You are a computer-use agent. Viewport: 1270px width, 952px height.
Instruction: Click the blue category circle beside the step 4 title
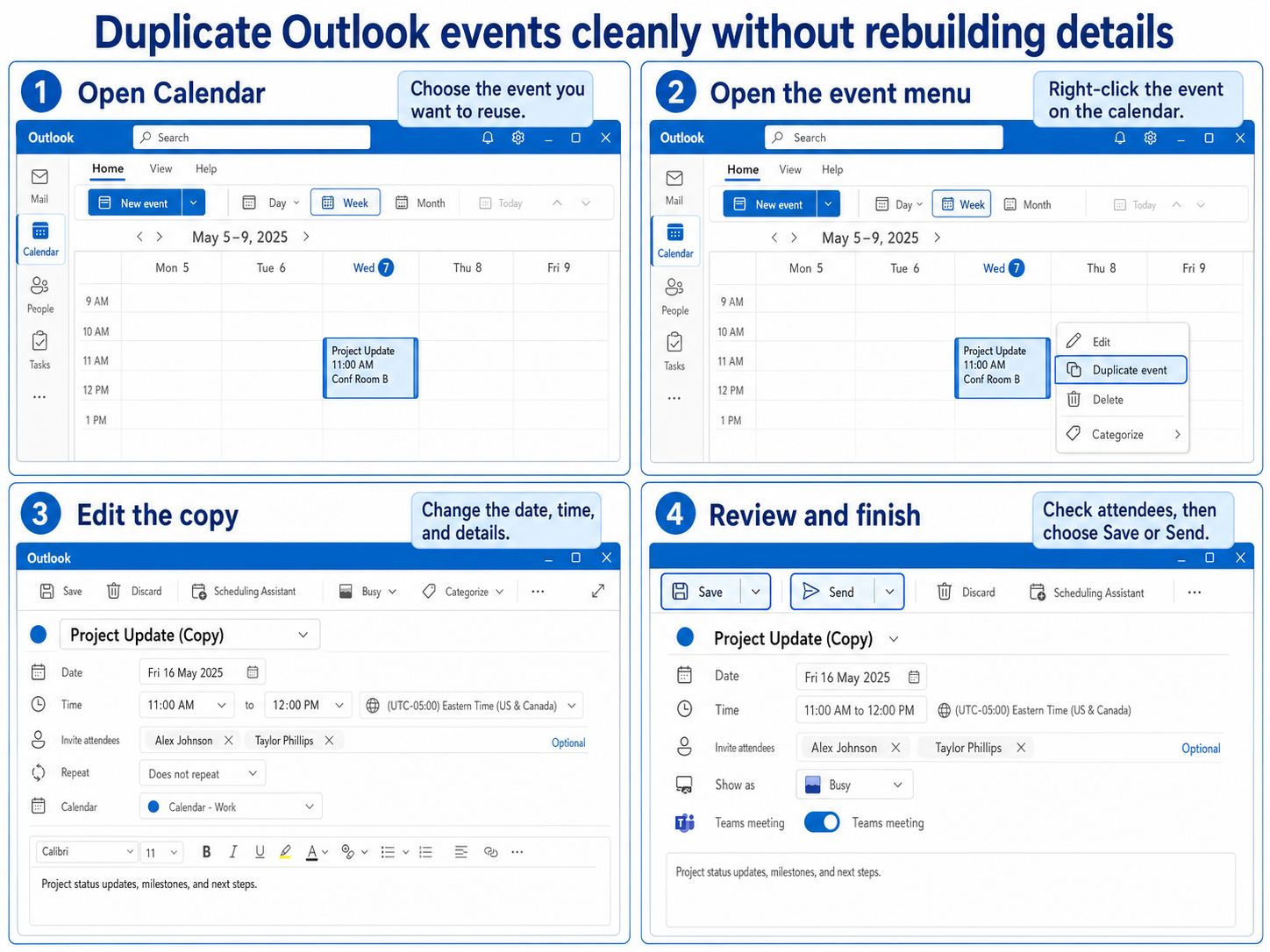686,637
